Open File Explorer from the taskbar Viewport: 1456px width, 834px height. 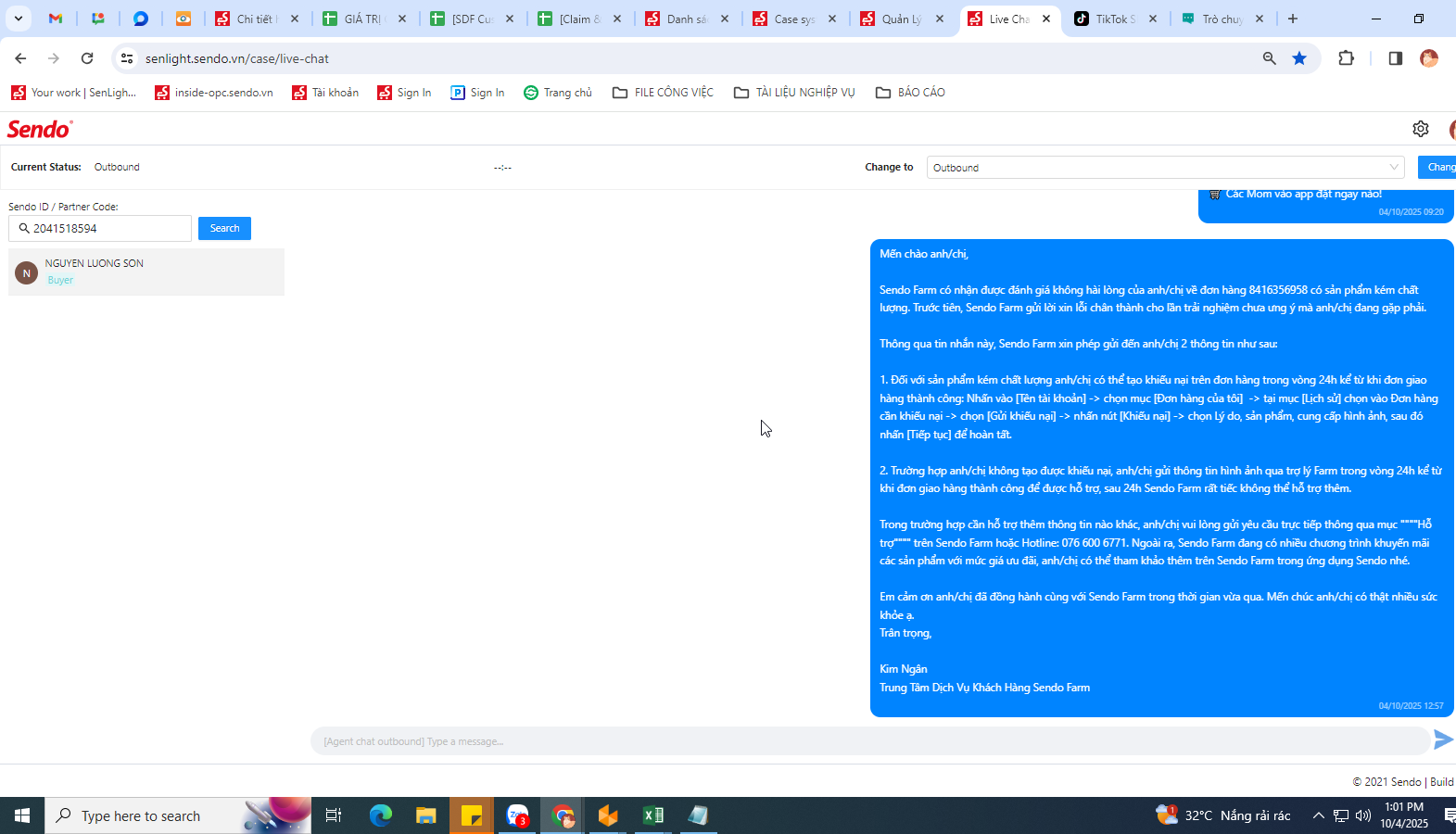click(x=426, y=815)
